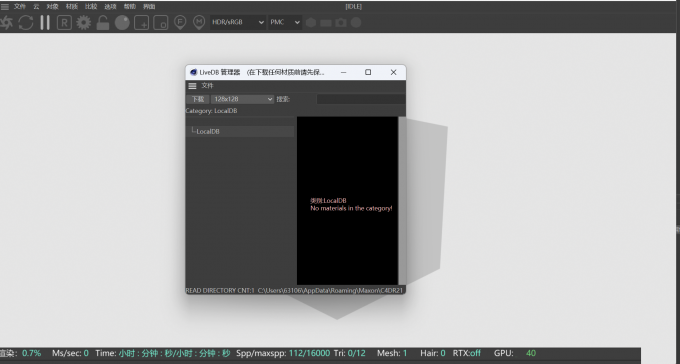Click the Cinema 4D icon in LiveDB title bar
680x364 pixels.
(193, 72)
